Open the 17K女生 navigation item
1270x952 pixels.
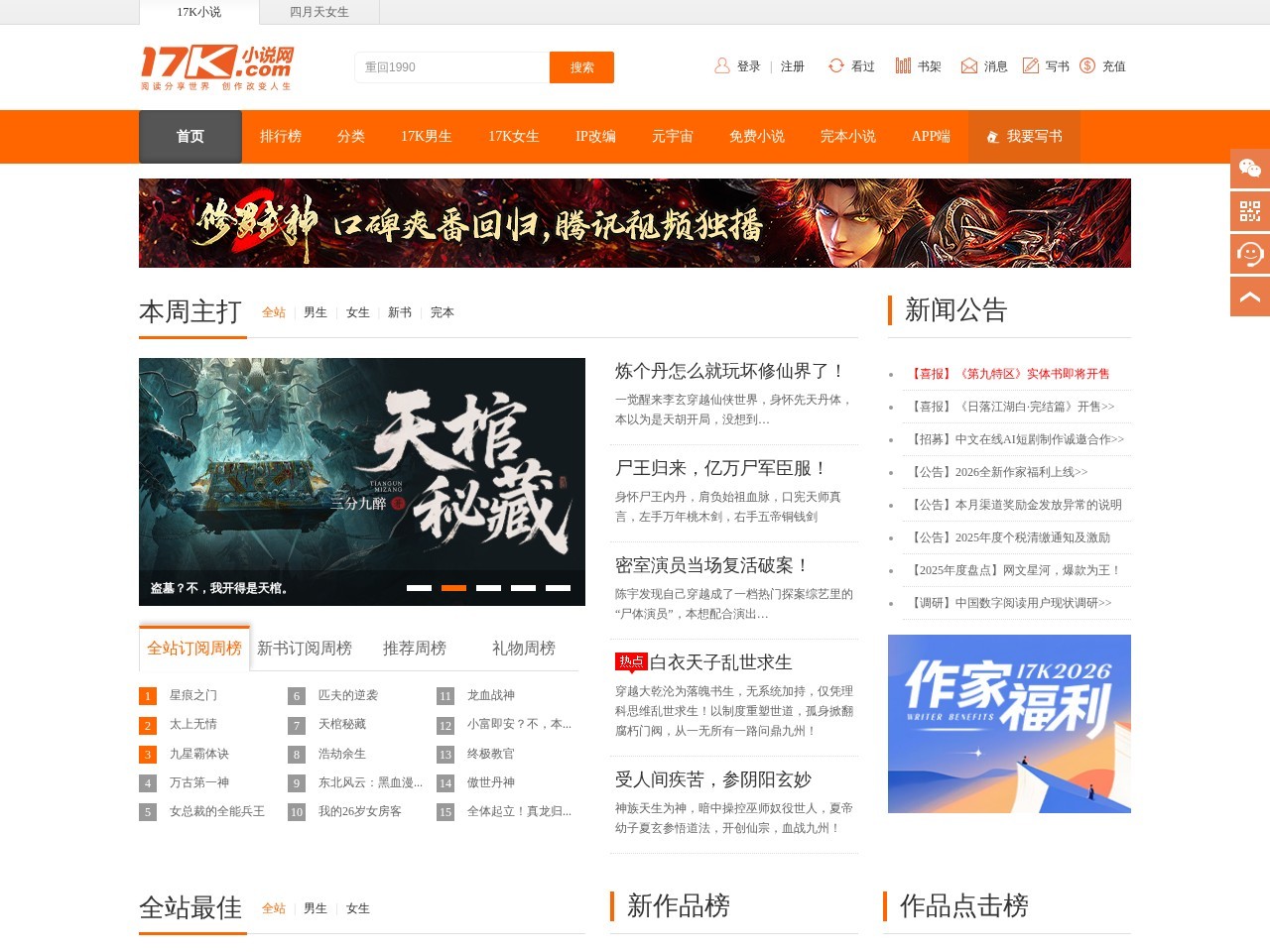(x=514, y=137)
